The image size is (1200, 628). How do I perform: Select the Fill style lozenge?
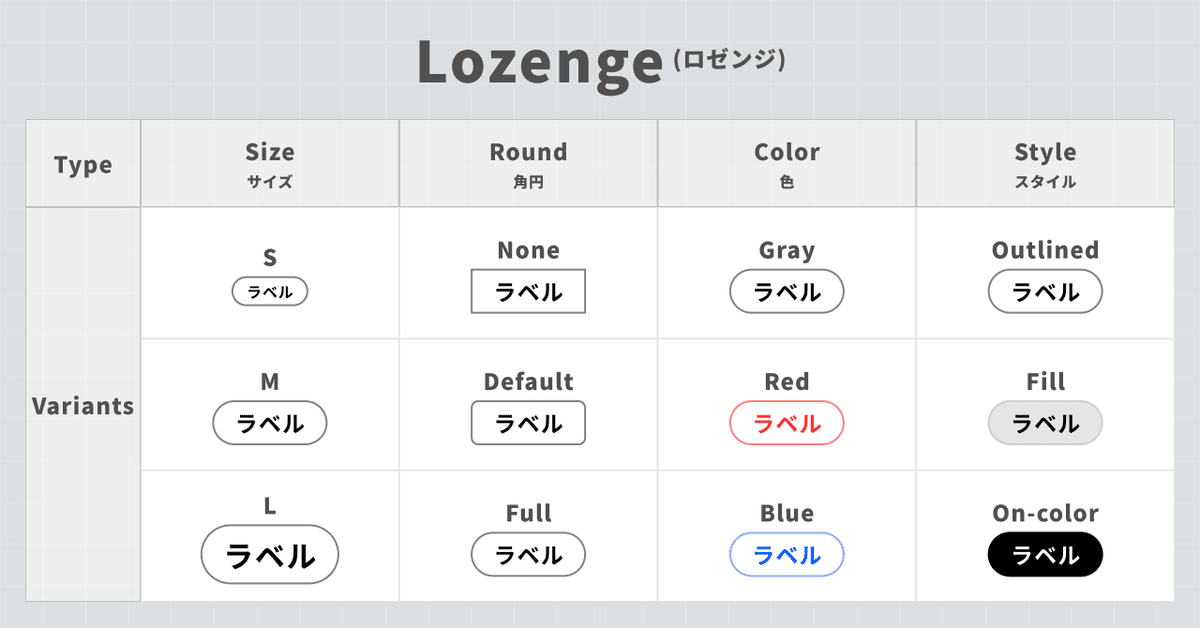1045,423
